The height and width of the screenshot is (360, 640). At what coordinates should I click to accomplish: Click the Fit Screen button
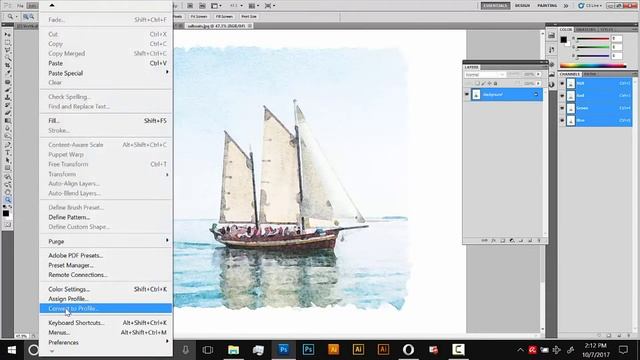coord(199,17)
